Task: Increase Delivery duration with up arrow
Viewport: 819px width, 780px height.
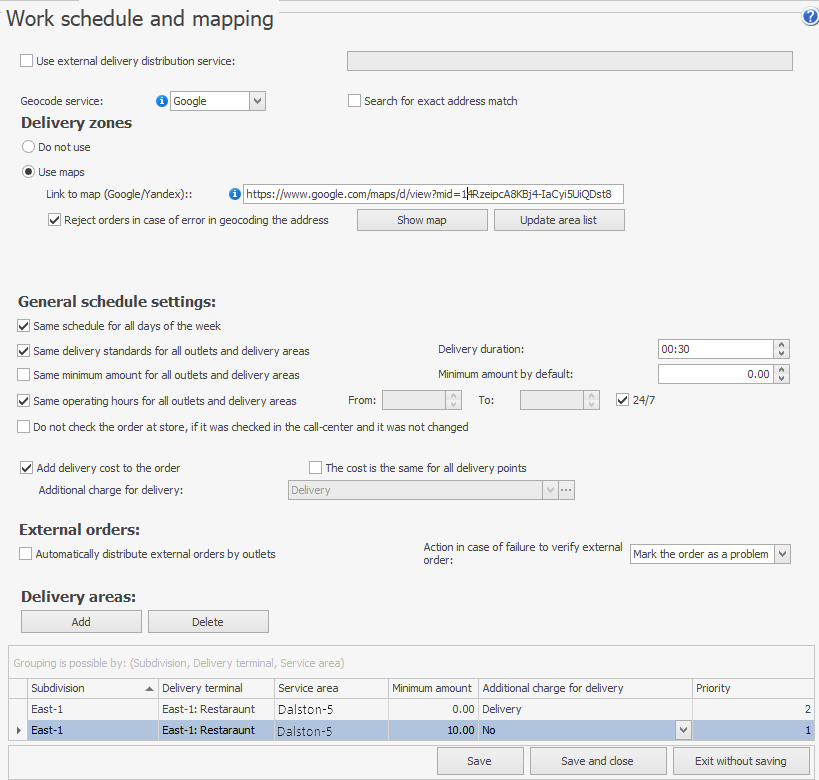Action: pyautogui.click(x=782, y=344)
